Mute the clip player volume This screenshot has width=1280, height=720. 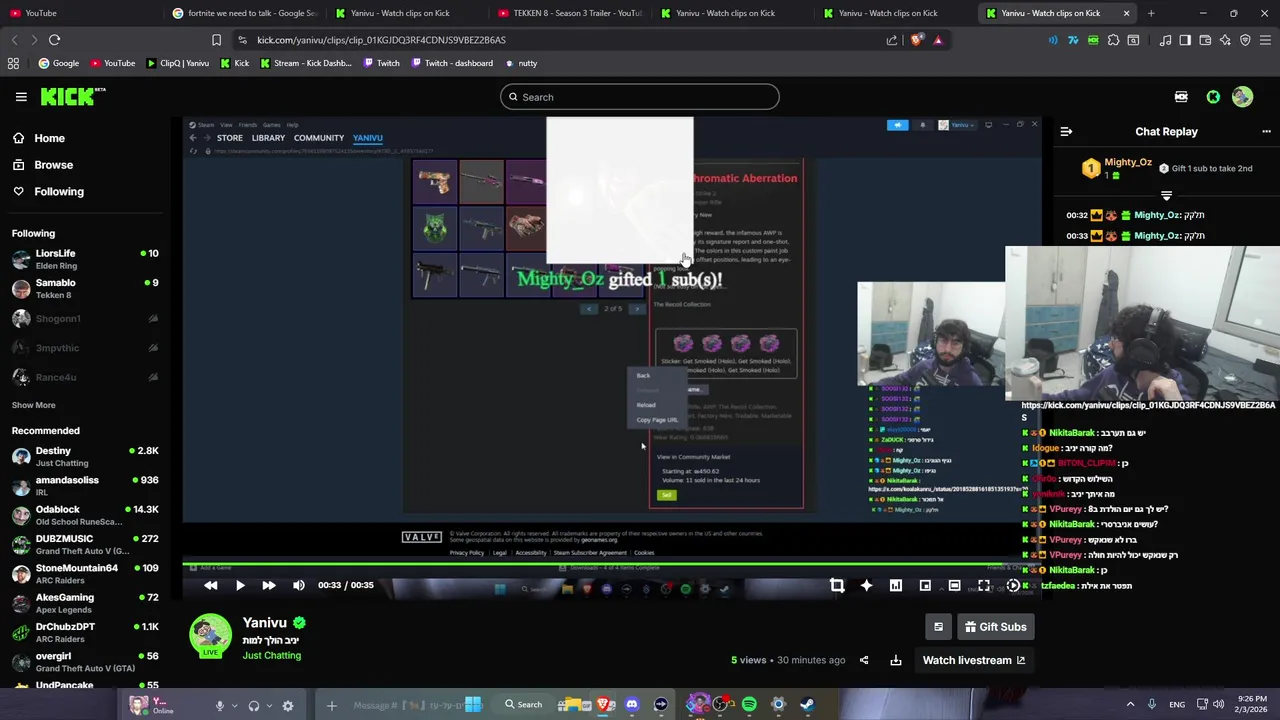coord(299,585)
